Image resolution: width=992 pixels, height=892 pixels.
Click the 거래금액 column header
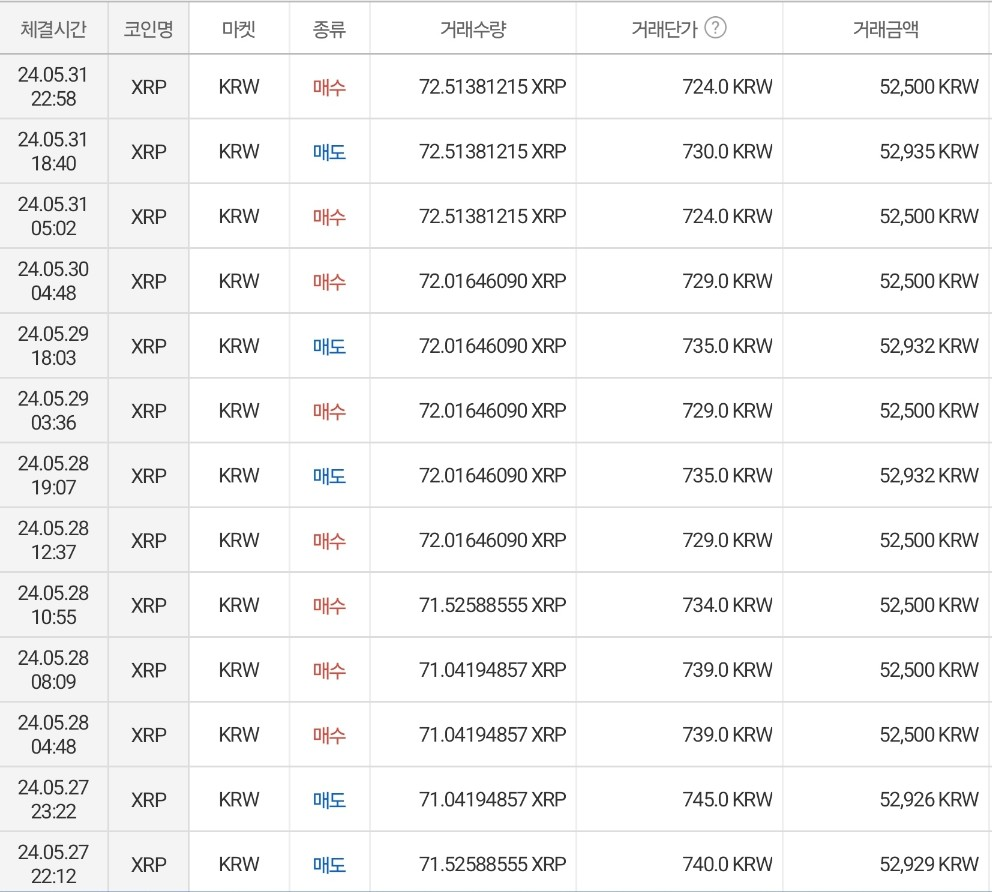point(886,29)
